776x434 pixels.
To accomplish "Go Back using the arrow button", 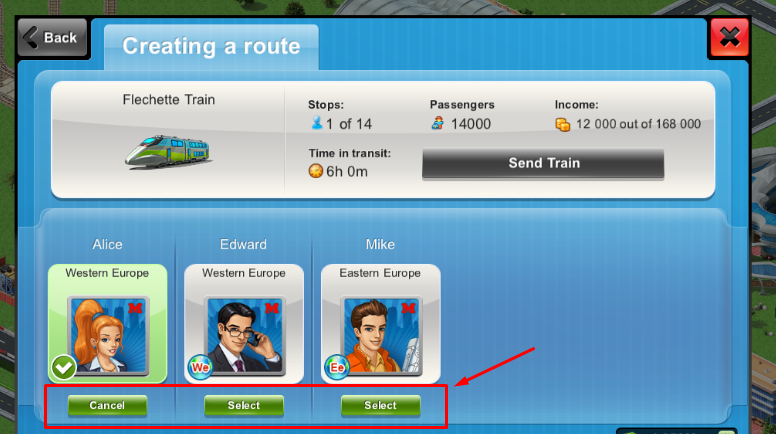I will [x=52, y=38].
